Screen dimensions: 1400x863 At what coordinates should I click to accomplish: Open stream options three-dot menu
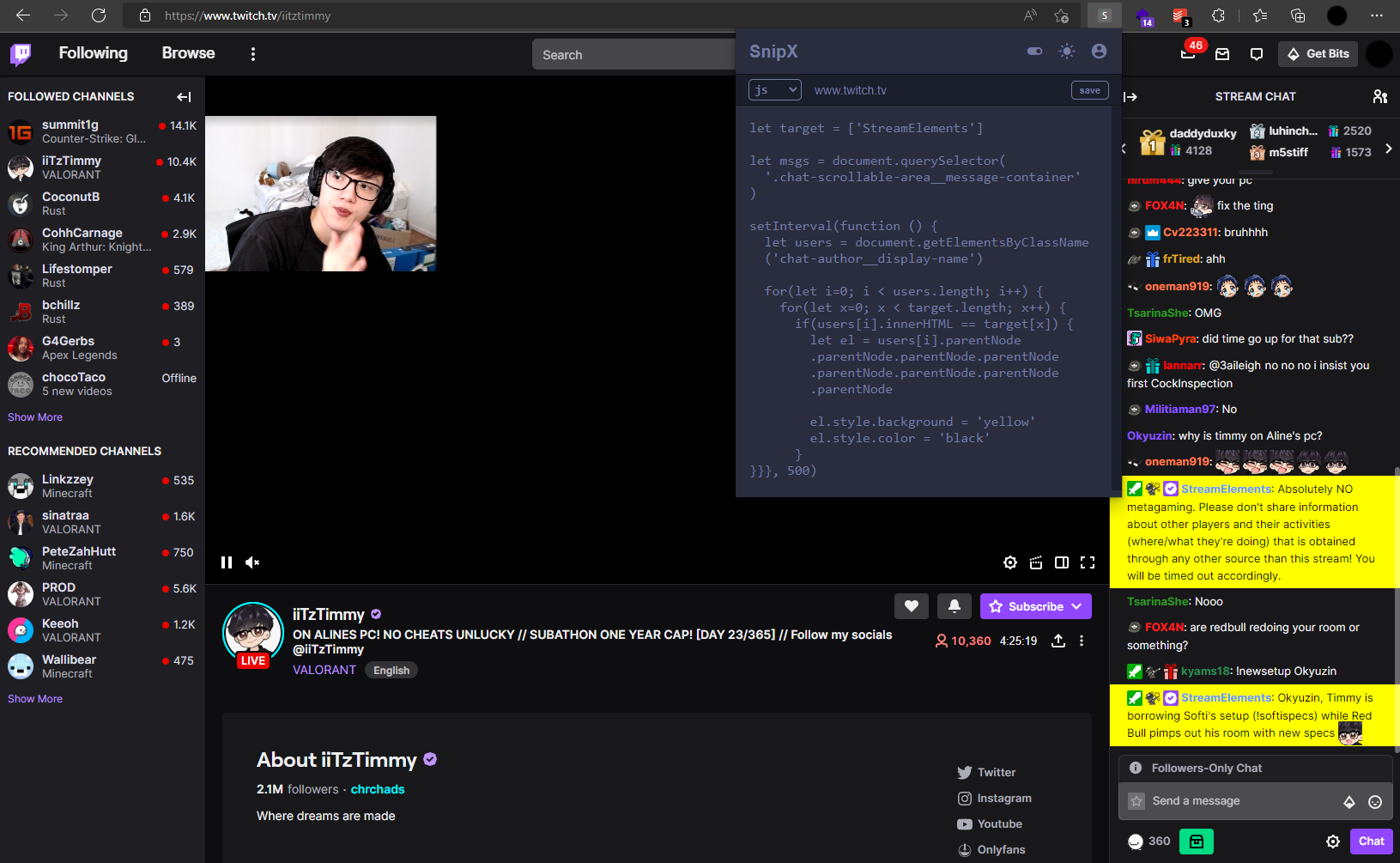pyautogui.click(x=1082, y=641)
